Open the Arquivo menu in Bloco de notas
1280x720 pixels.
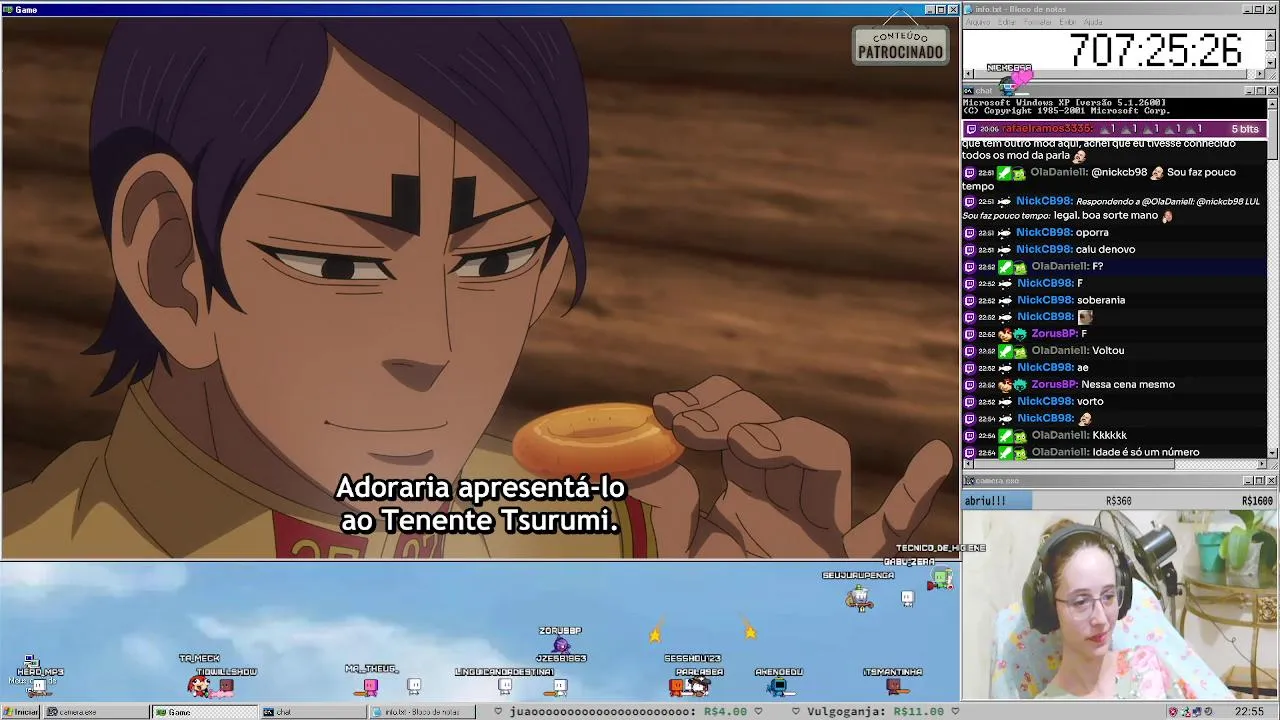(x=977, y=22)
